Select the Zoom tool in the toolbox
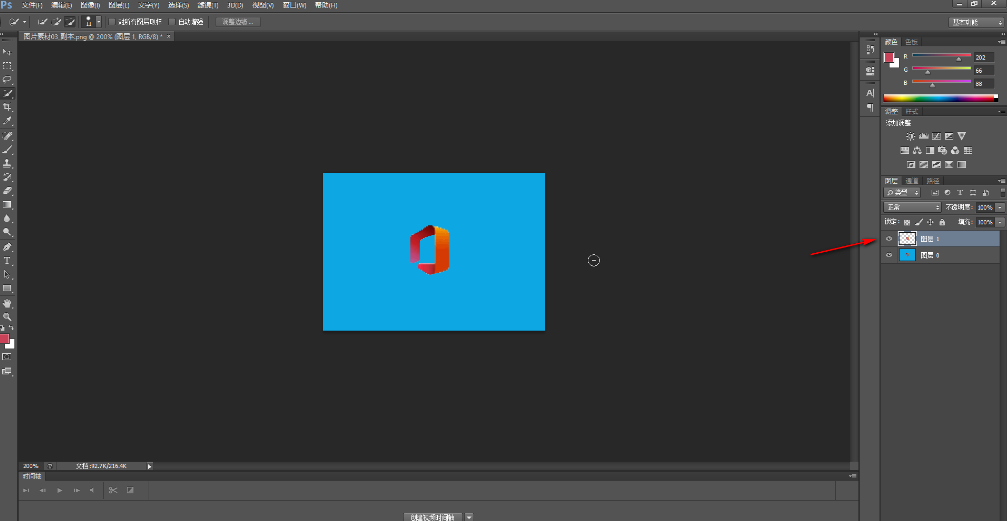Viewport: 1007px width, 521px height. pos(7,316)
